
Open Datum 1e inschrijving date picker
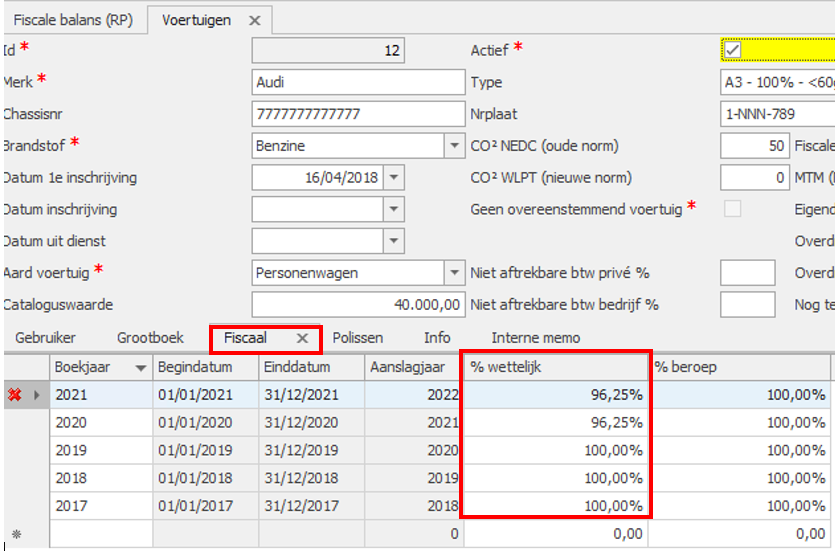[393, 178]
